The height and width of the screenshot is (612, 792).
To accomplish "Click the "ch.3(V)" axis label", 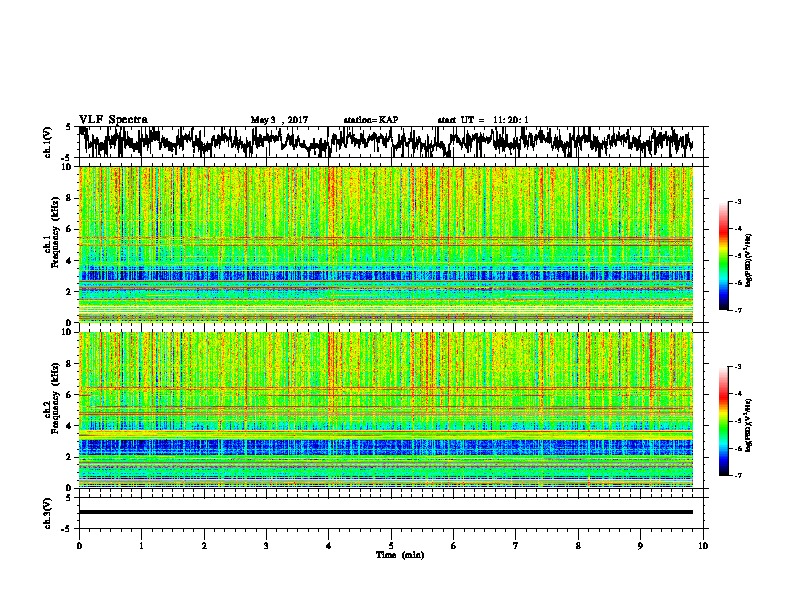I will pos(47,513).
